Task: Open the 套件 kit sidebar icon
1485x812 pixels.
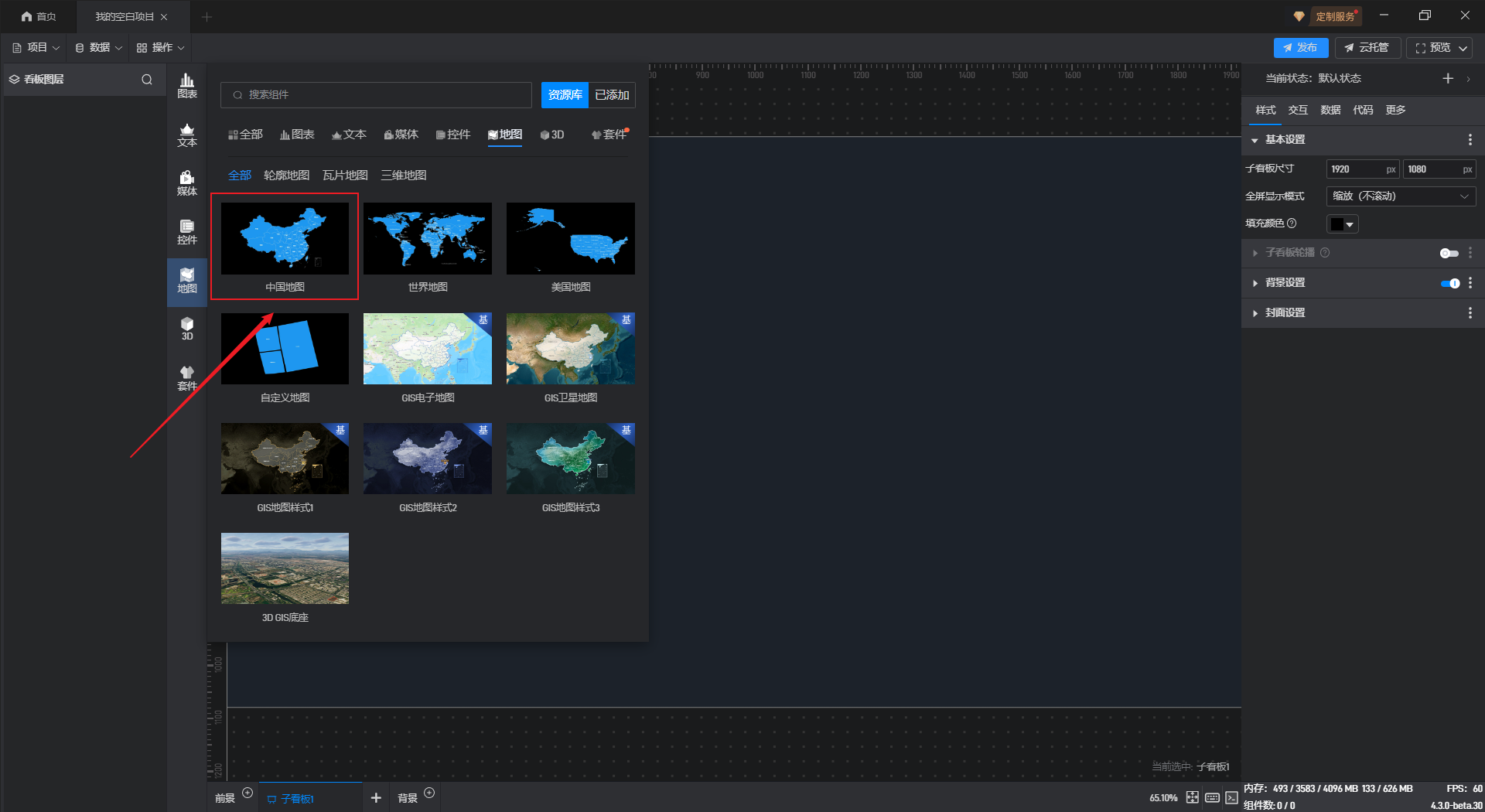Action: click(x=187, y=378)
